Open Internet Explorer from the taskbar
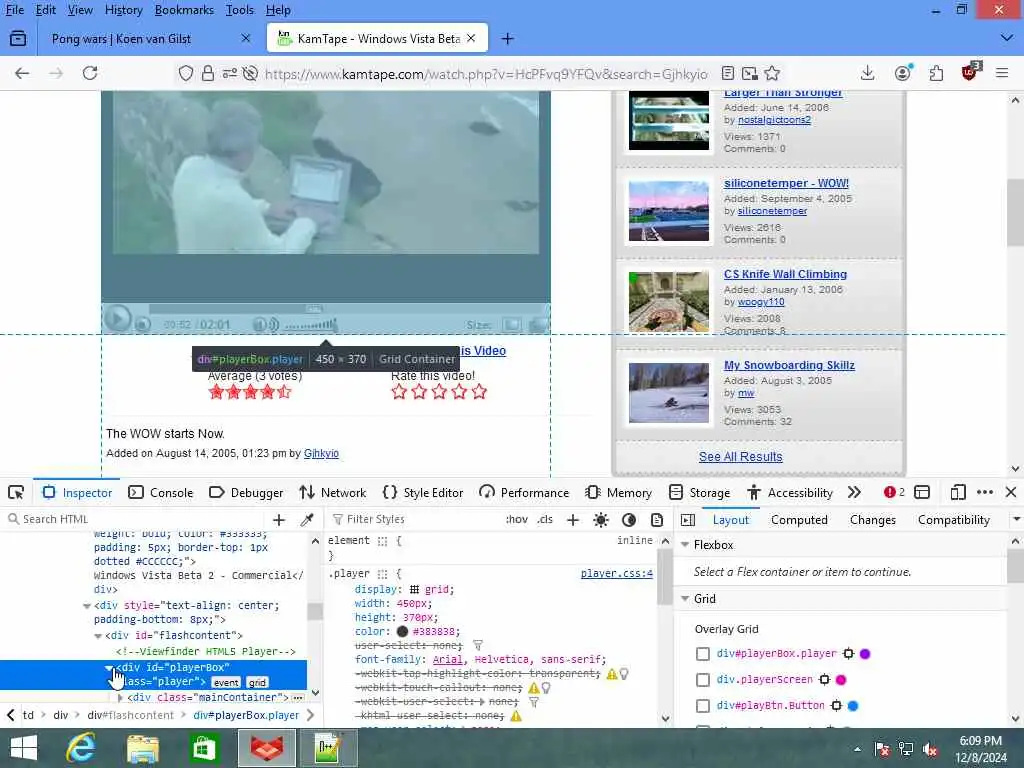Viewport: 1024px width, 768px height. [81, 748]
